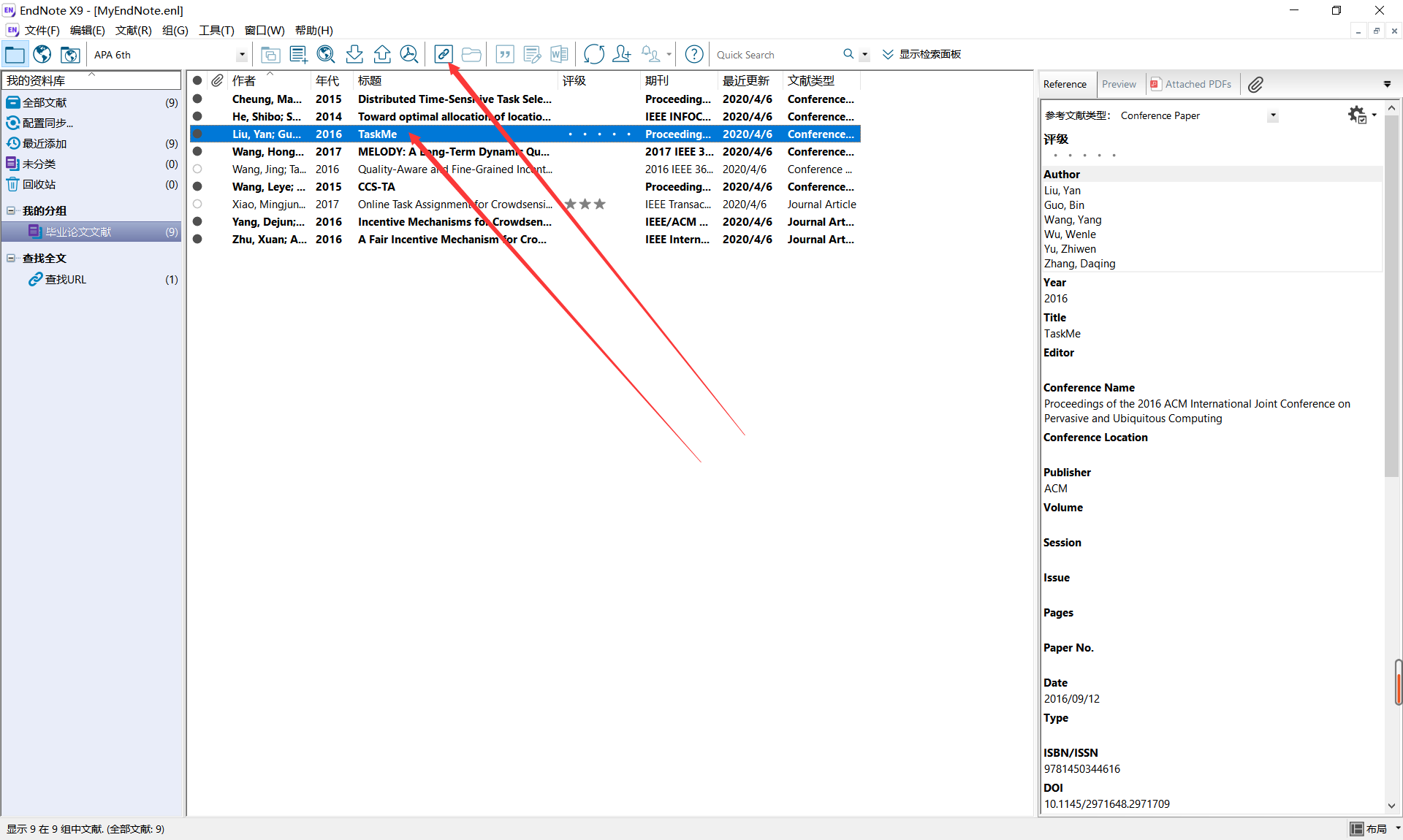Click the gear settings icon in Reference panel
Viewport: 1403px width, 840px height.
[1357, 115]
